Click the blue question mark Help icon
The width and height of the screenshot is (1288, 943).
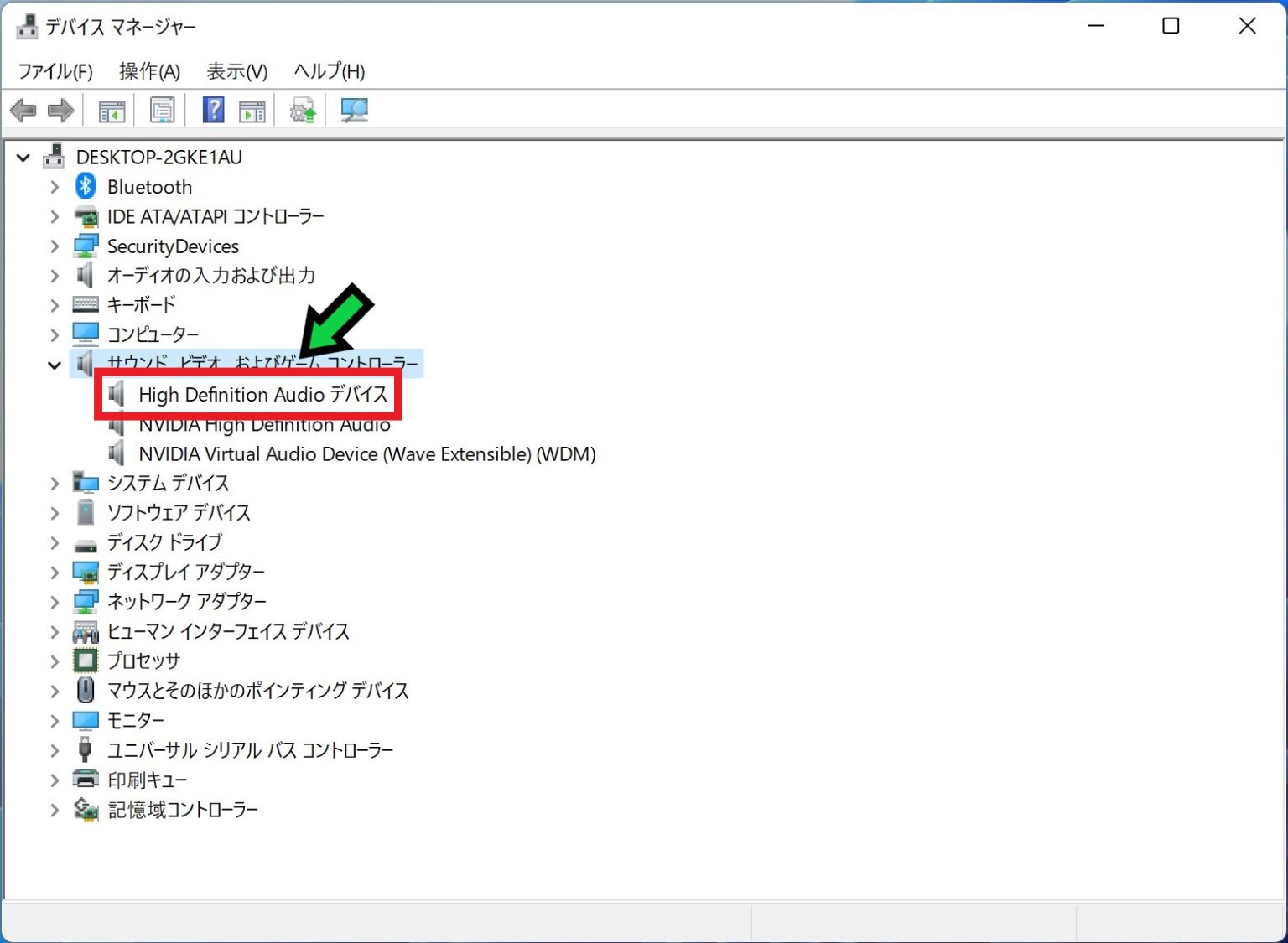tap(214, 111)
